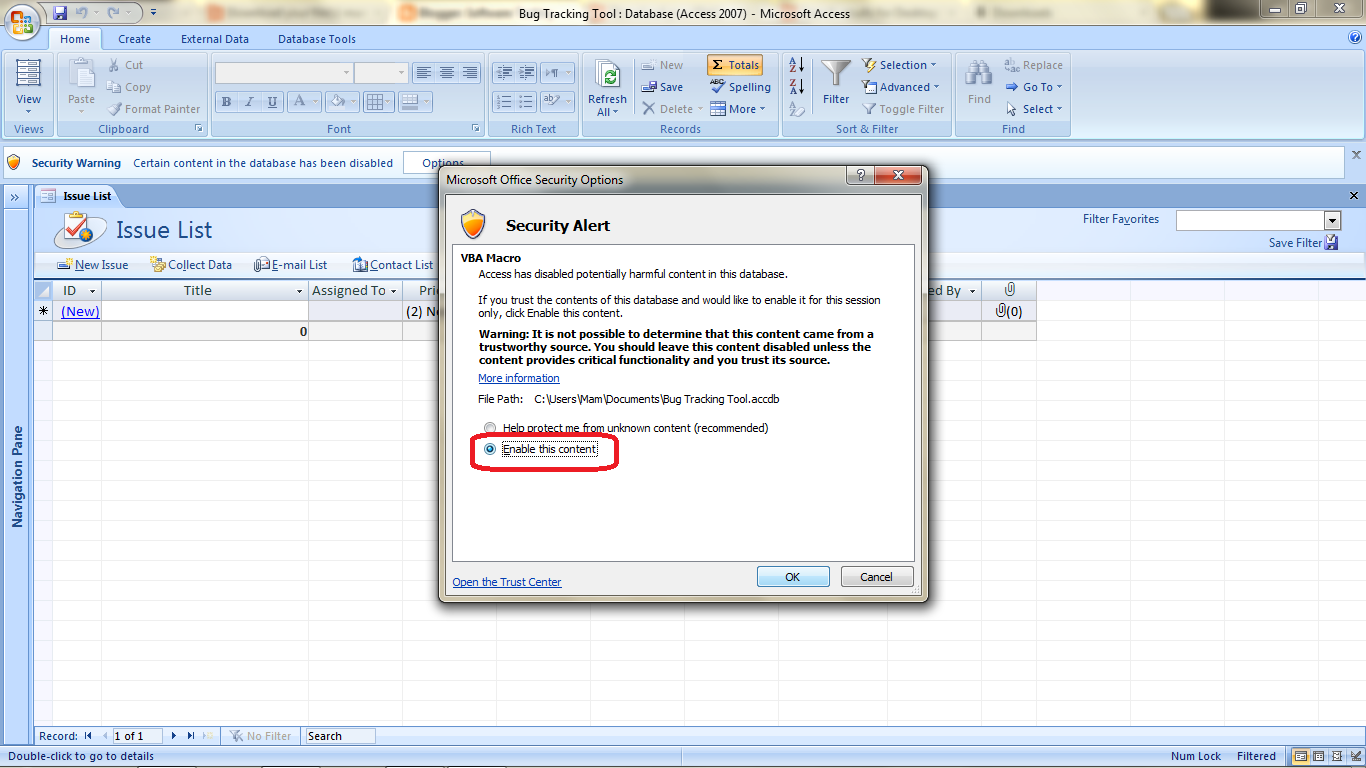Viewport: 1366px width, 768px height.
Task: Select 'Help protect me from unknown content' radio
Action: click(x=490, y=428)
